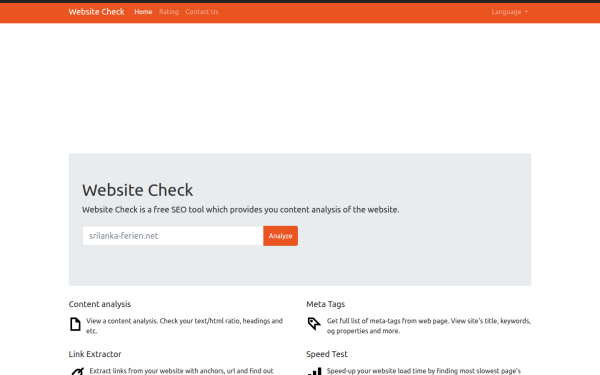This screenshot has height=375, width=600.
Task: Click 'Speed-up your website load time' text
Action: coord(424,371)
